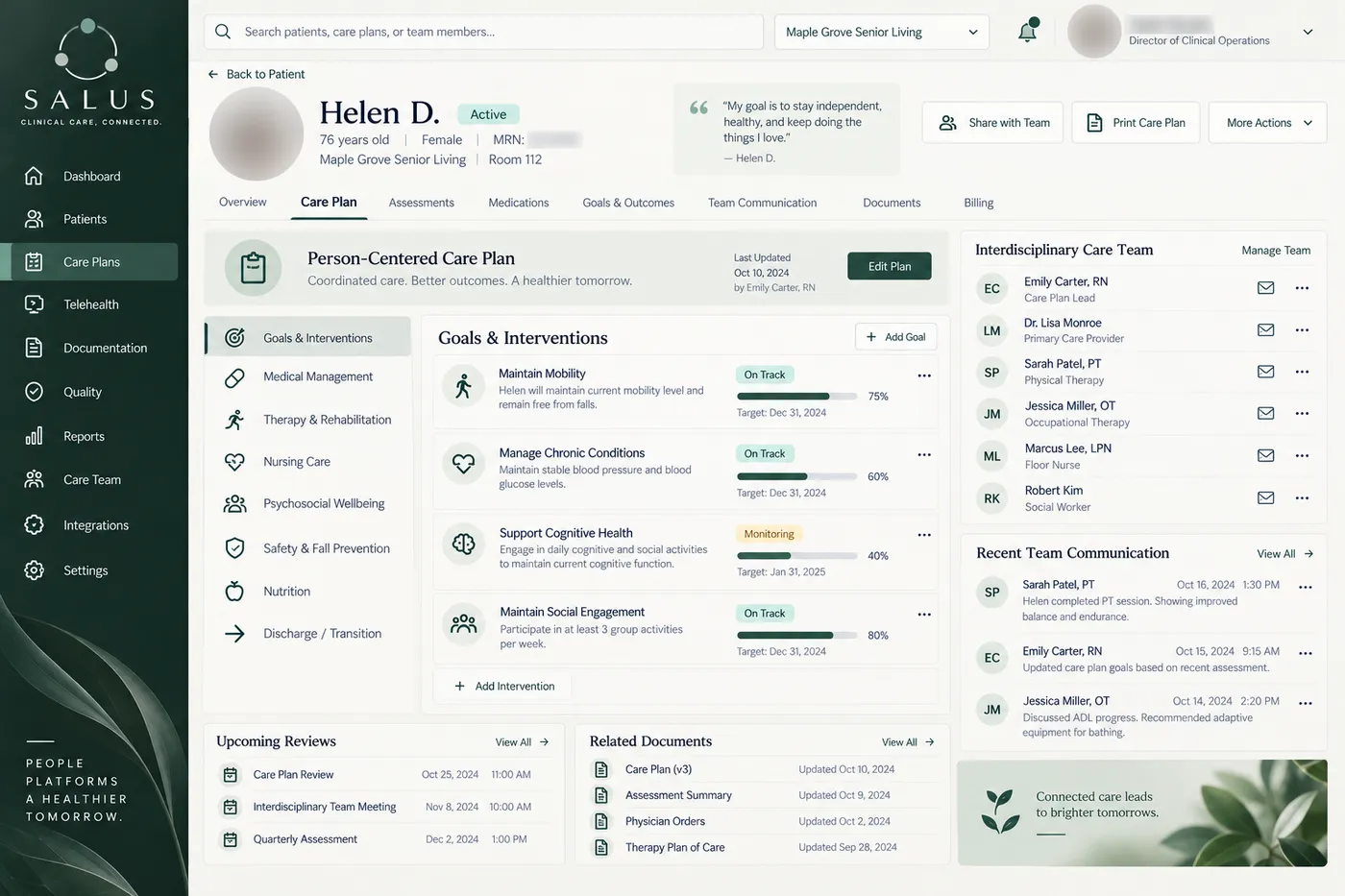Select Safety & Fall Prevention section
1345x896 pixels.
click(x=308, y=548)
